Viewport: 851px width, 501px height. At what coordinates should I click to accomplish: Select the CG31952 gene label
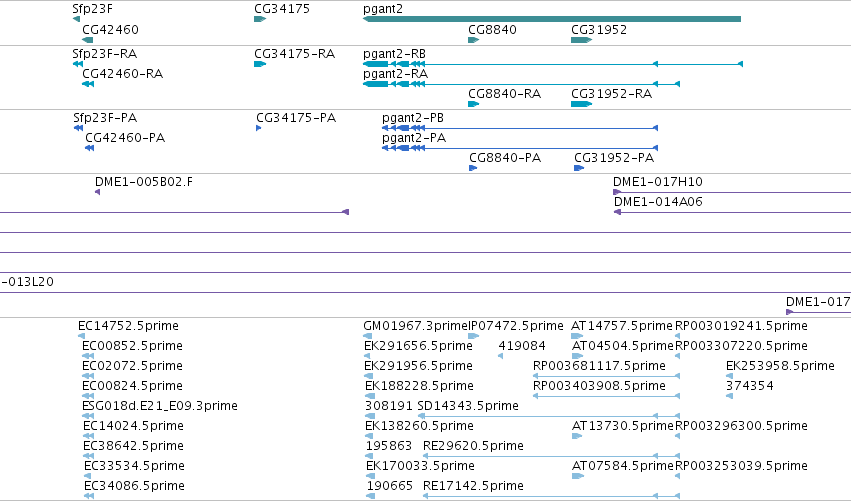point(599,30)
